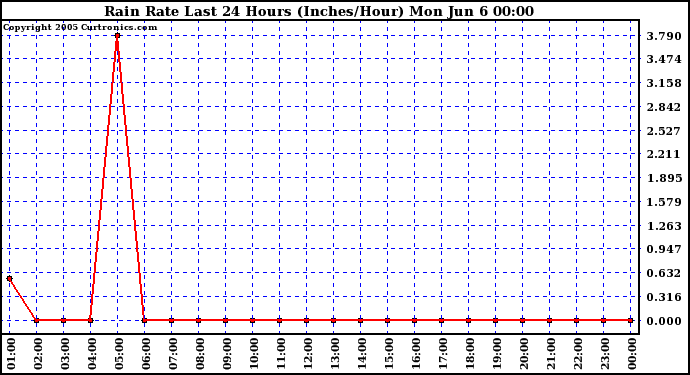Click the x-axis label 16:00

click(x=415, y=353)
